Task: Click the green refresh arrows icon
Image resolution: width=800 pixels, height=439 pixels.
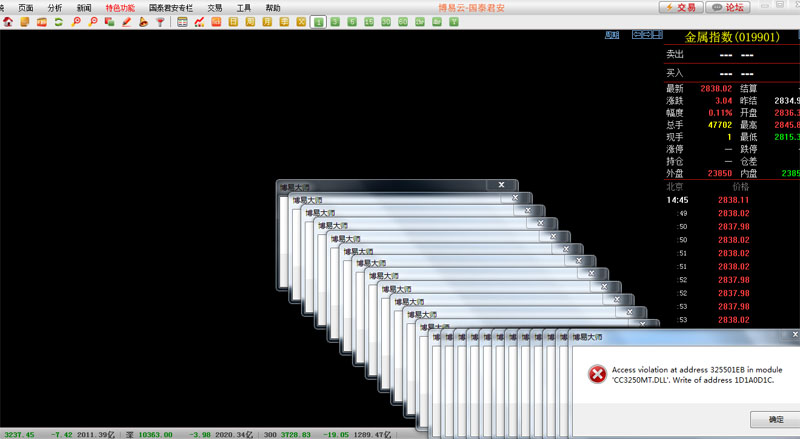Action: click(x=59, y=22)
